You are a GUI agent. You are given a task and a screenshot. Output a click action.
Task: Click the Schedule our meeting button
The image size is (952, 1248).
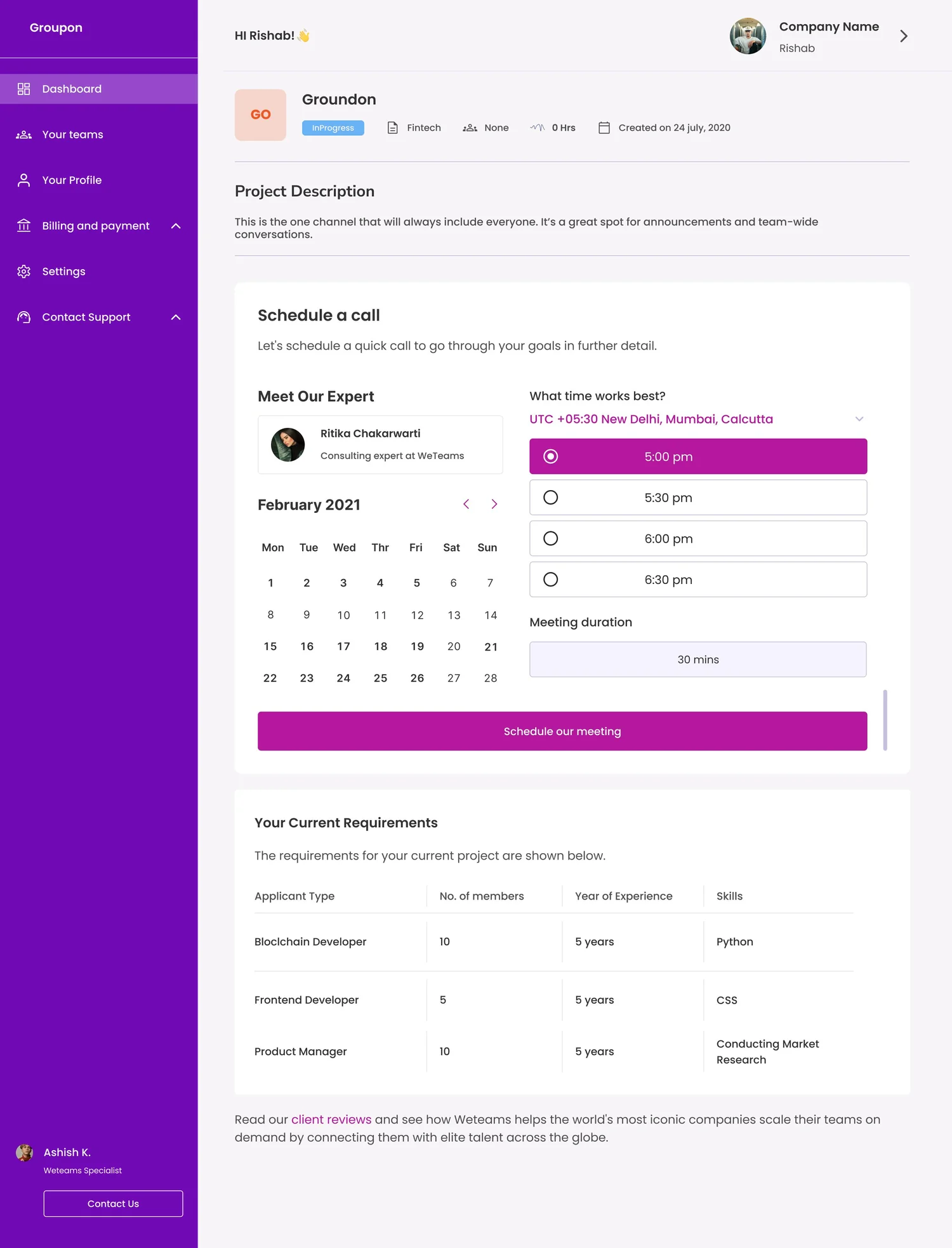[x=562, y=731]
